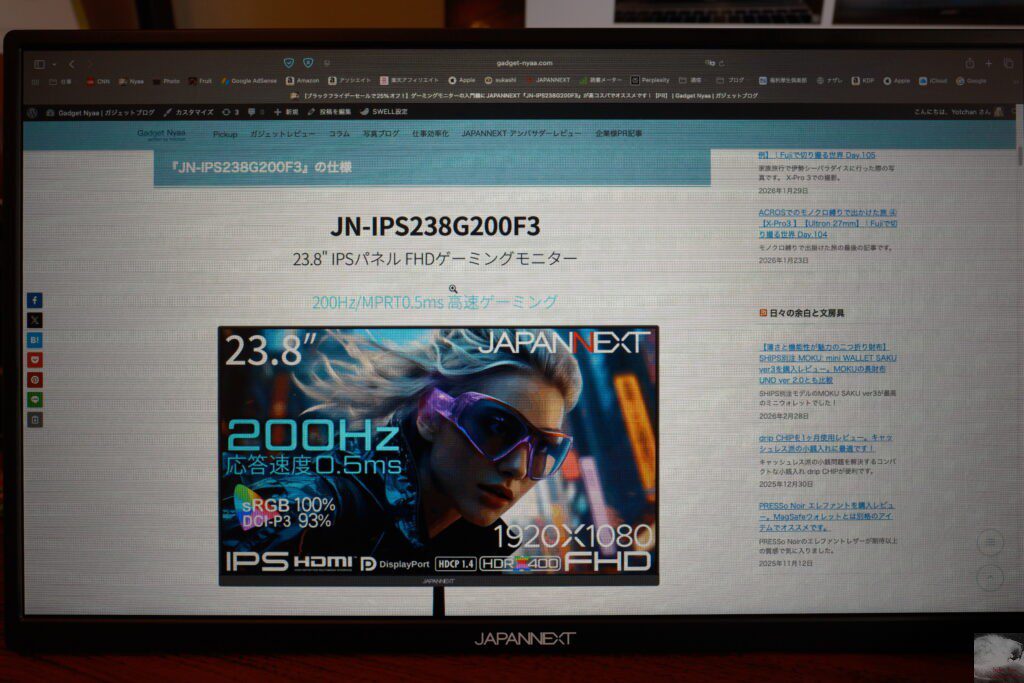Image resolution: width=1024 pixels, height=683 pixels.
Task: Share the article via LINE
Action: 35,400
